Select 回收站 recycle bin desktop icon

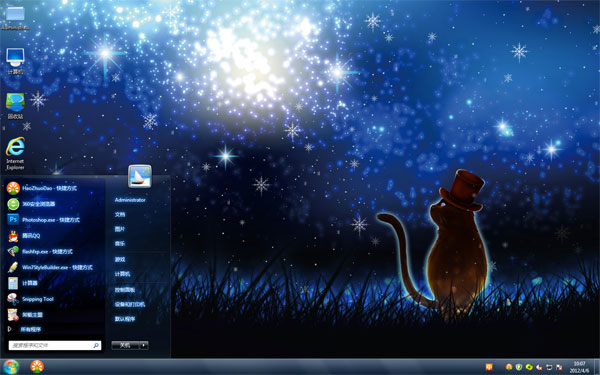(x=15, y=106)
